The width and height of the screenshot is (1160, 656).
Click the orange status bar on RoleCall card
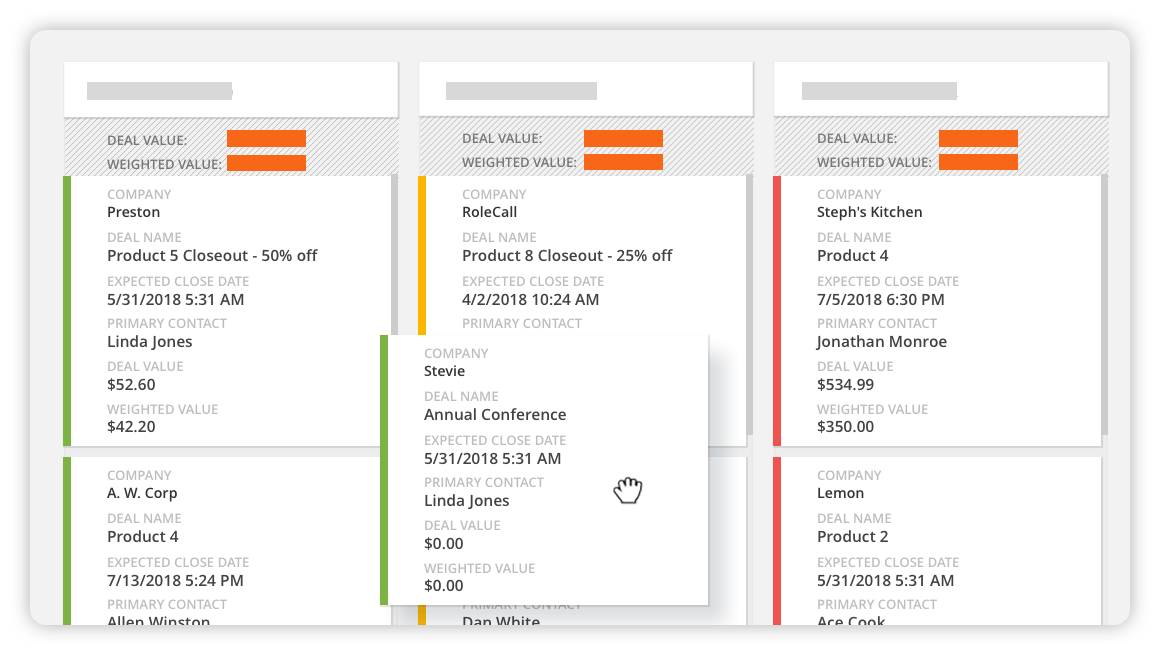(x=421, y=250)
